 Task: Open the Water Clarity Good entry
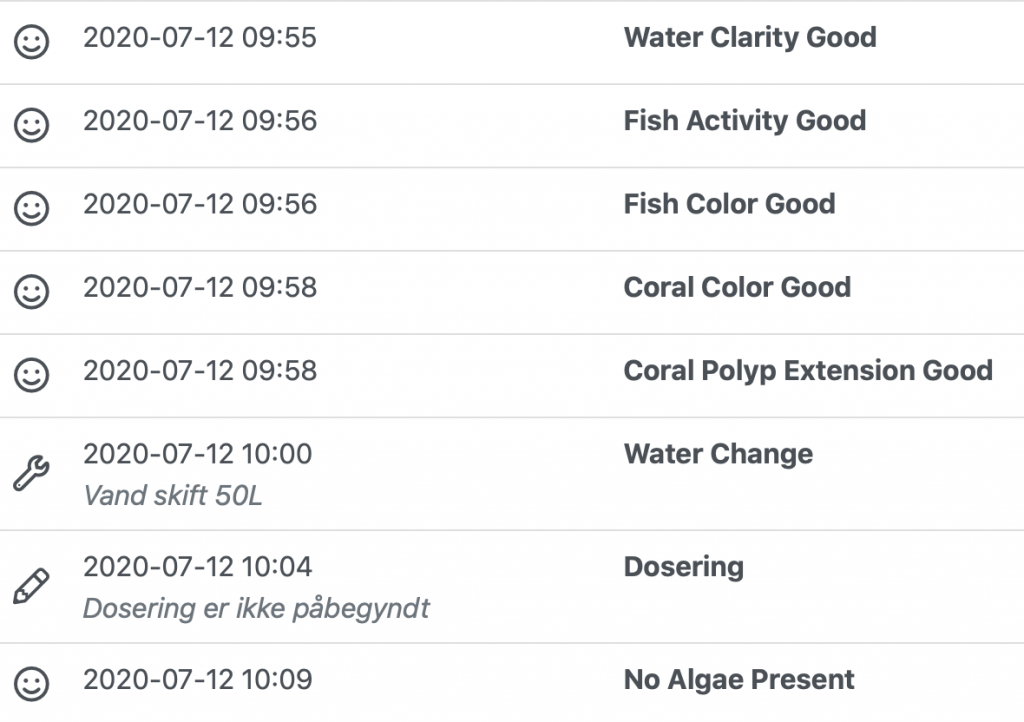(x=749, y=38)
